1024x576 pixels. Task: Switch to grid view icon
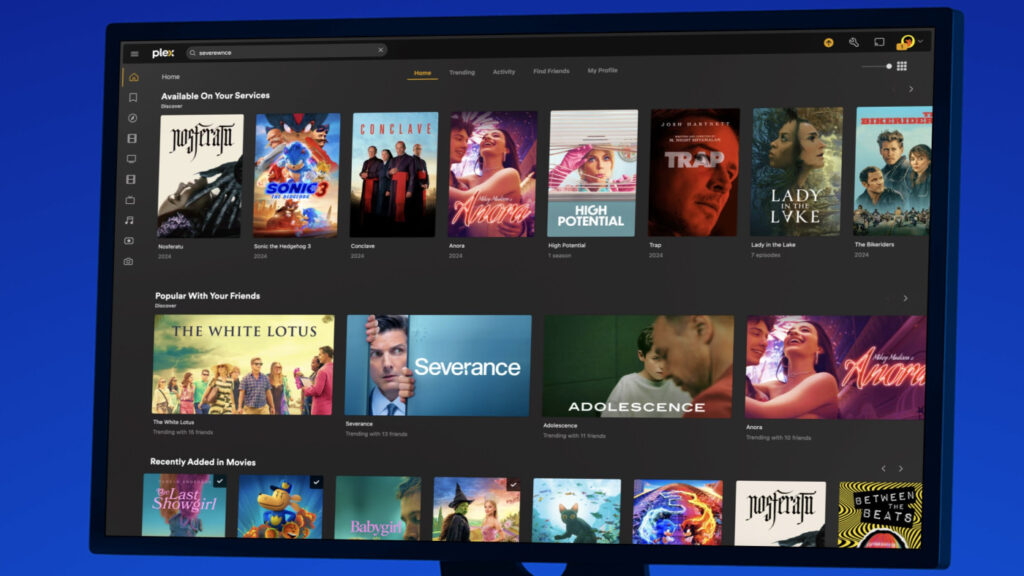[902, 66]
